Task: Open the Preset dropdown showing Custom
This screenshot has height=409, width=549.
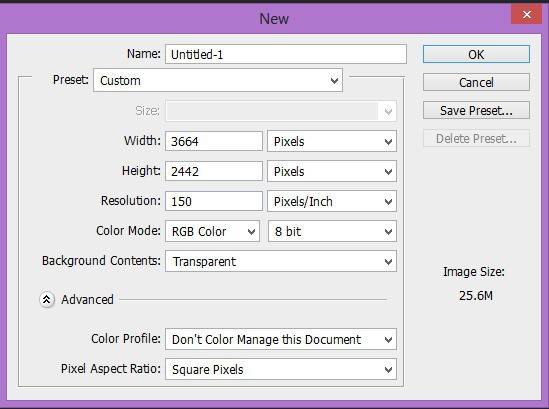Action: tap(218, 81)
